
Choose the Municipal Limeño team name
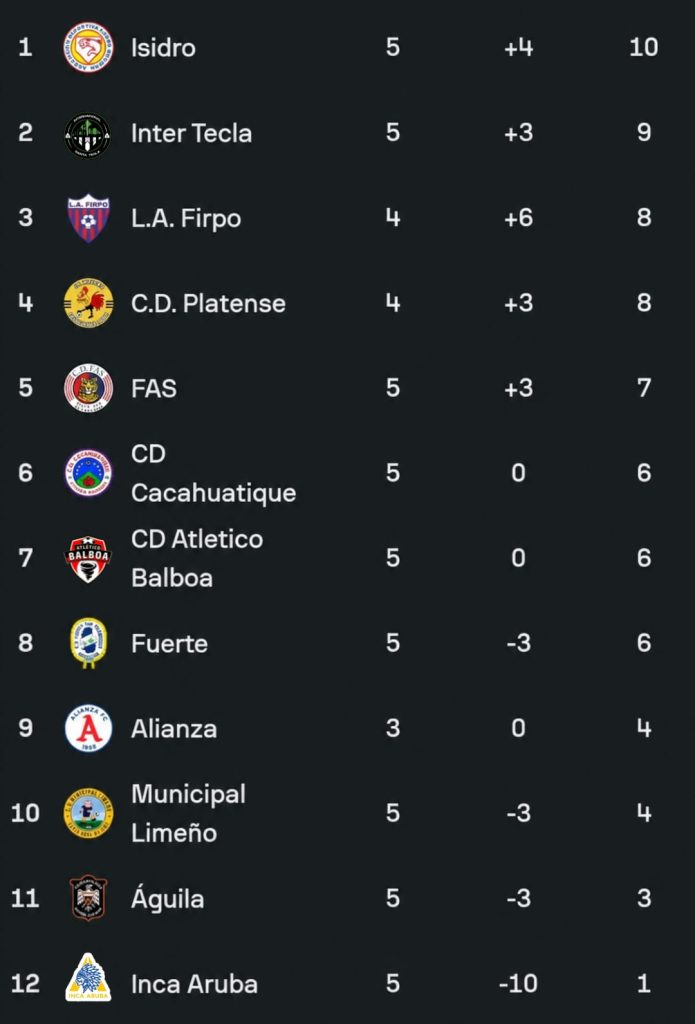pyautogui.click(x=188, y=813)
